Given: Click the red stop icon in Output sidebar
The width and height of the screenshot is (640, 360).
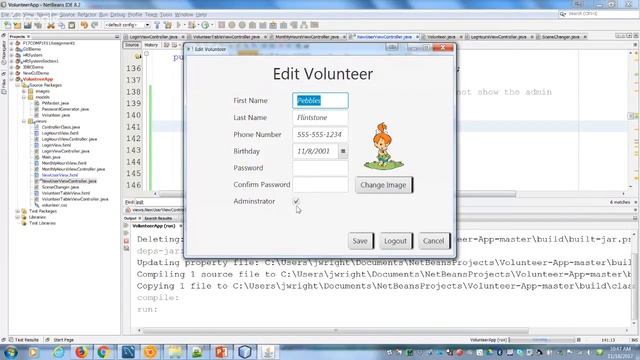Looking at the screenshot, I should pyautogui.click(x=126, y=241).
